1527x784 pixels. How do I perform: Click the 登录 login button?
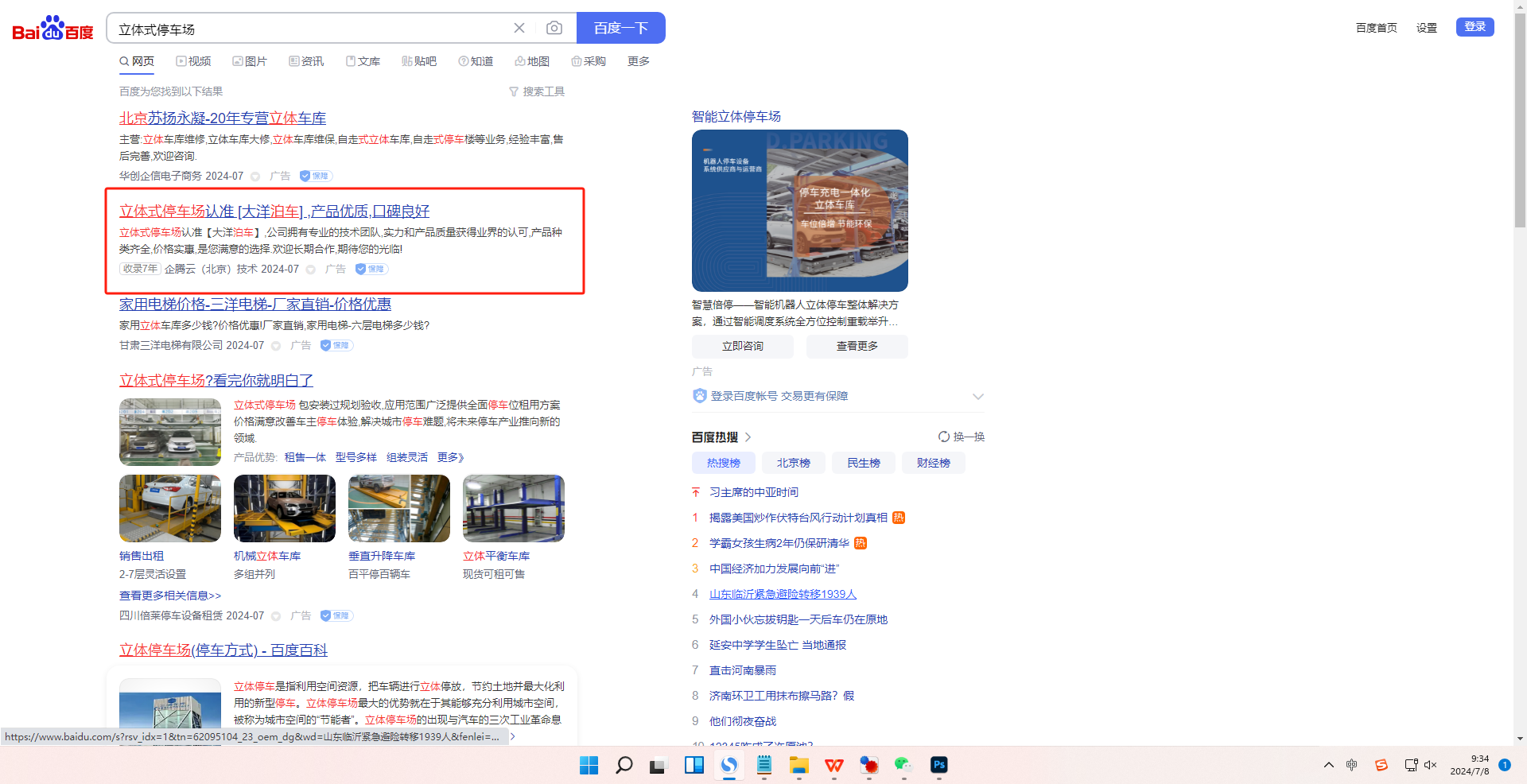click(1475, 27)
